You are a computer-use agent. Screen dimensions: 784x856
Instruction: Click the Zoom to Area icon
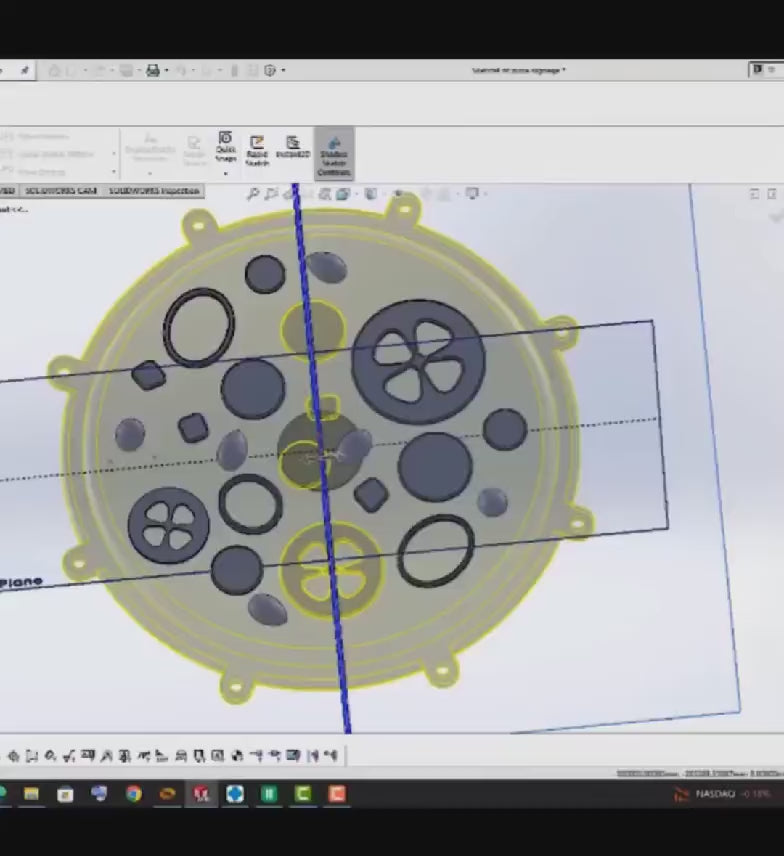click(x=271, y=194)
